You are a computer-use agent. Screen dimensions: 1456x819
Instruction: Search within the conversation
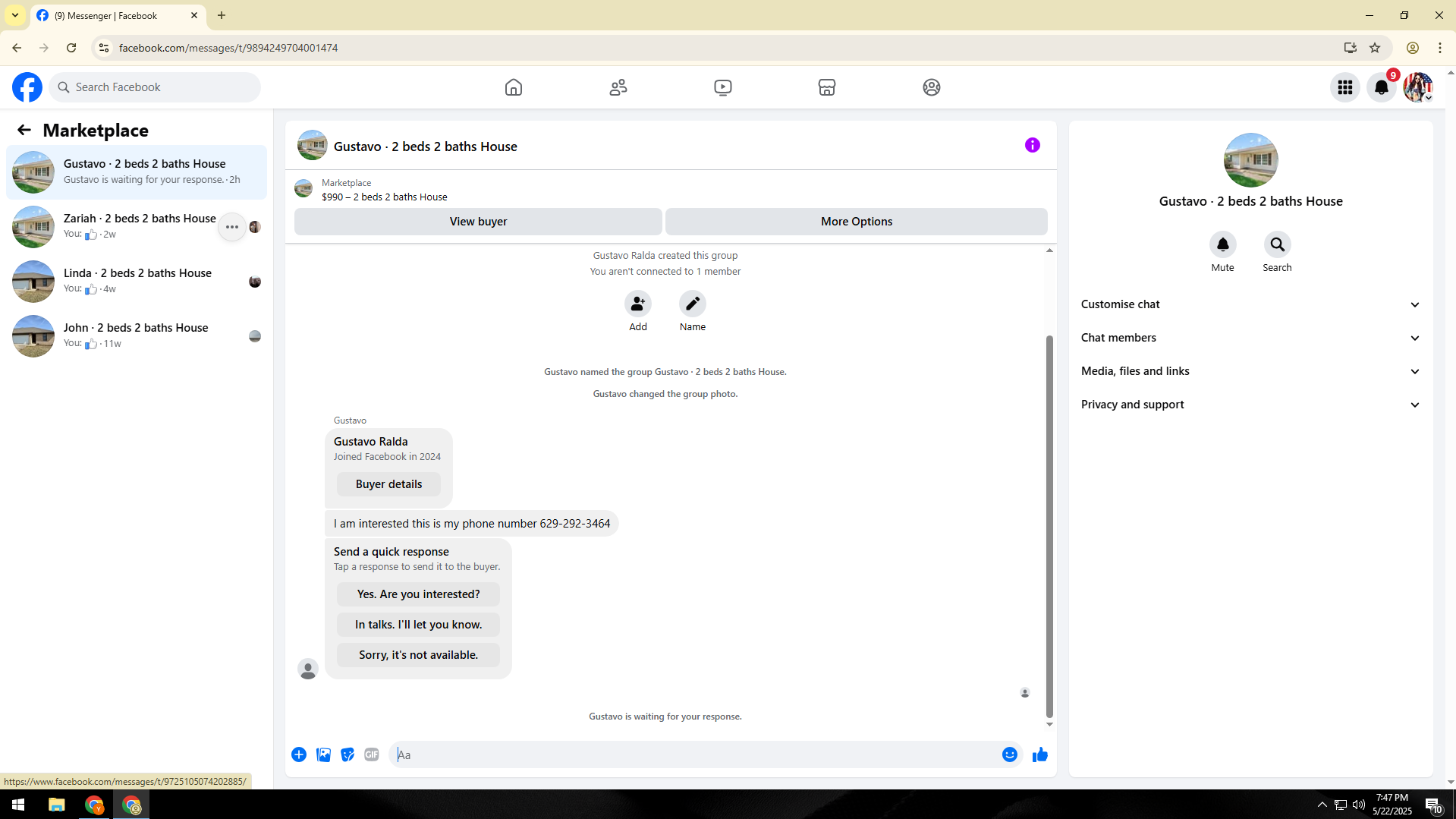(x=1278, y=244)
